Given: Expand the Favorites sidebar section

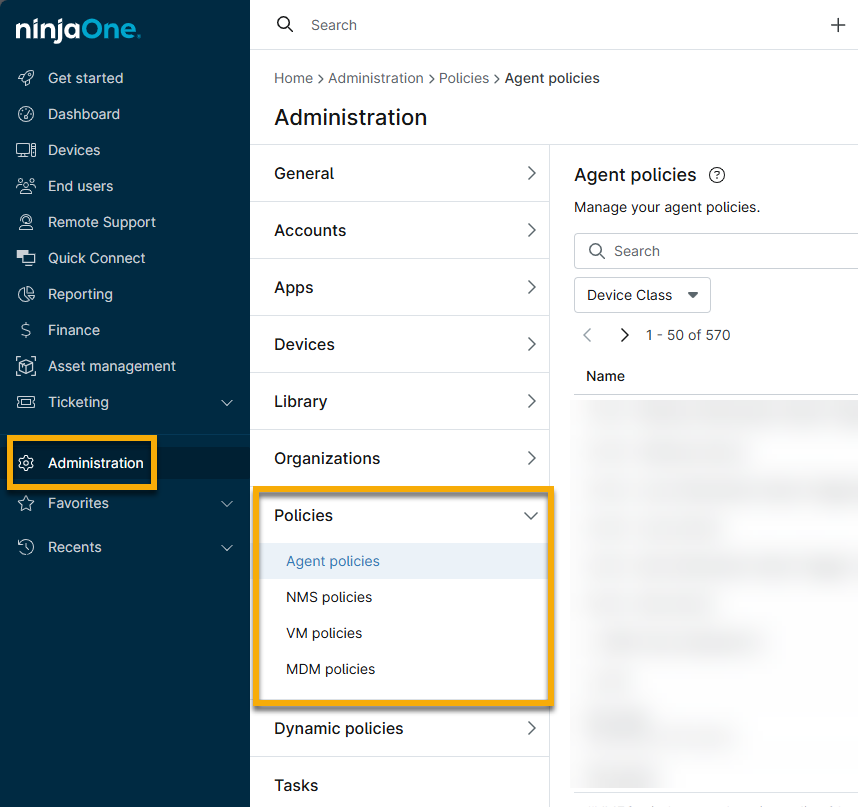Looking at the screenshot, I should click(227, 504).
